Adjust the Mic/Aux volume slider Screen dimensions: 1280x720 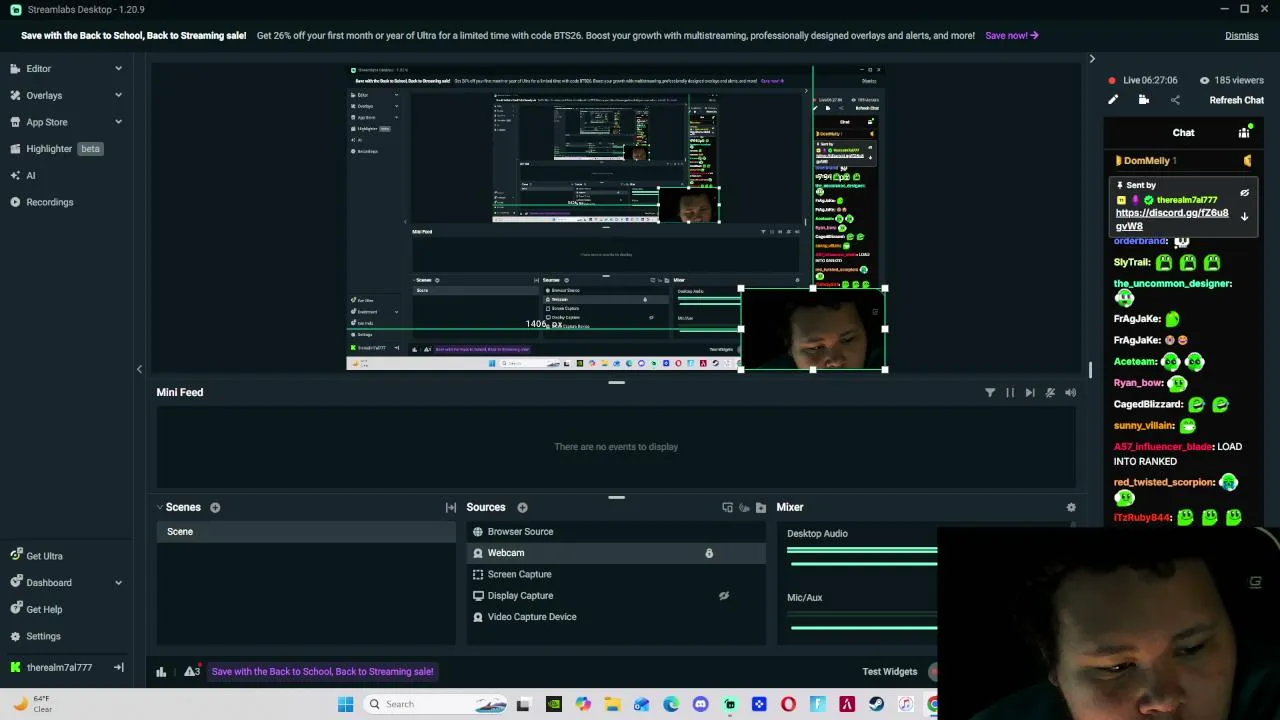(x=862, y=627)
